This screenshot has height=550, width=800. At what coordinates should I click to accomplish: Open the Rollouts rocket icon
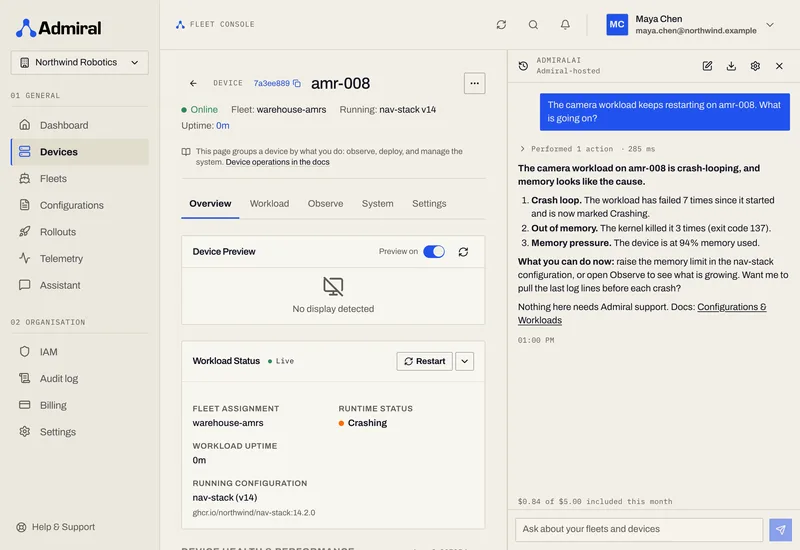pos(24,232)
